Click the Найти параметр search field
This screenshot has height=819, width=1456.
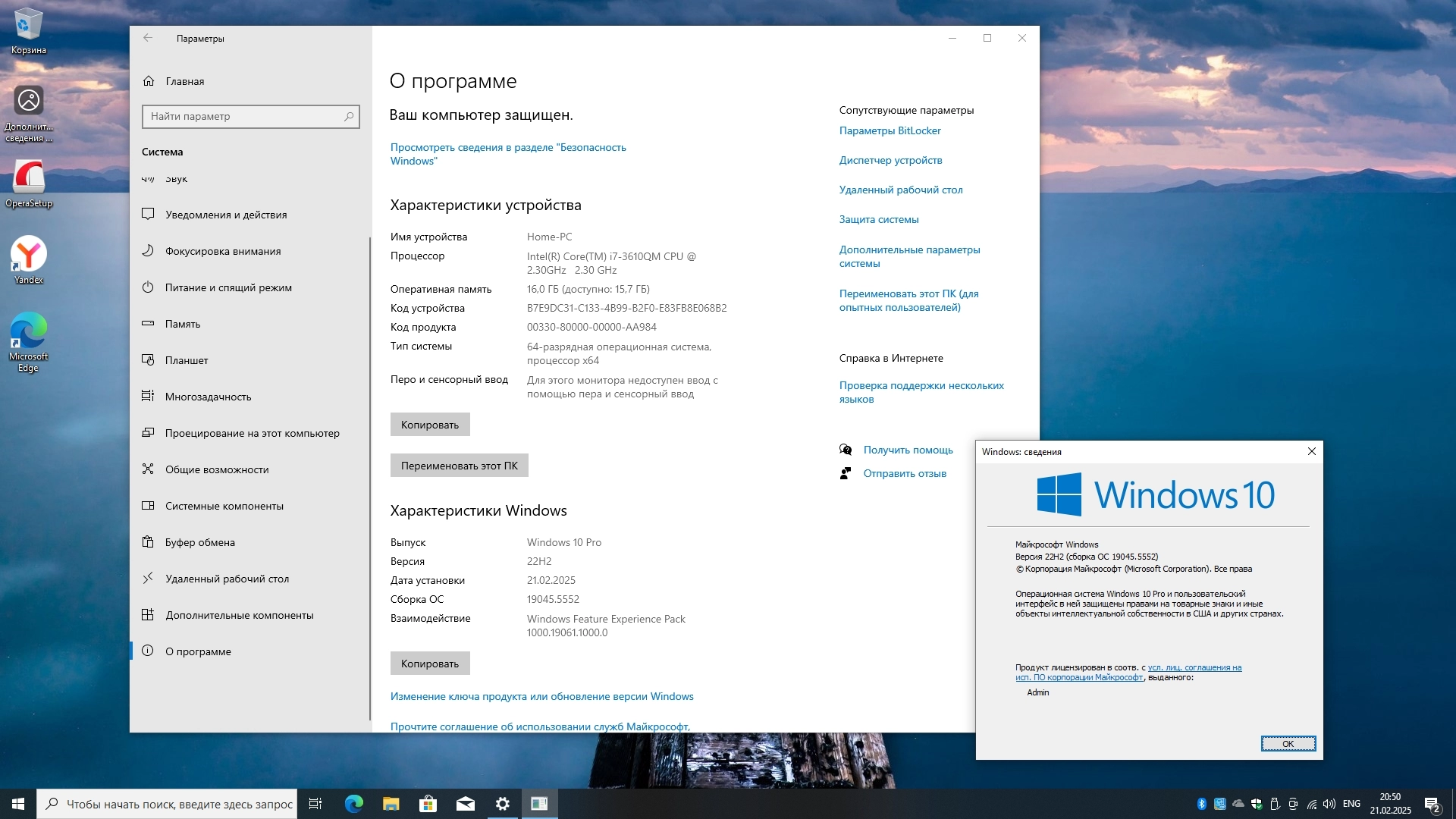click(243, 116)
